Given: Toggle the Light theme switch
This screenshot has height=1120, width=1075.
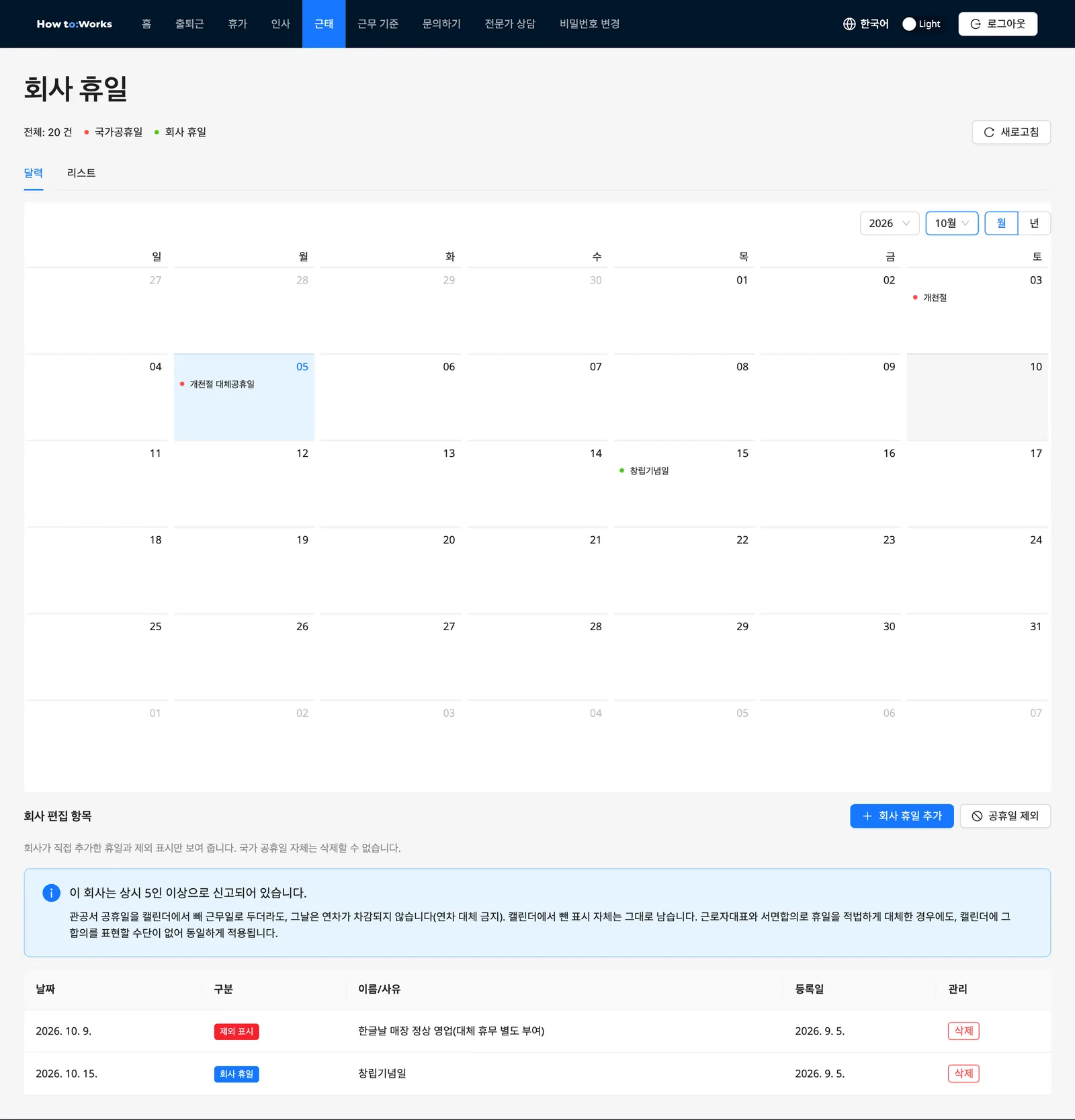Looking at the screenshot, I should [921, 24].
